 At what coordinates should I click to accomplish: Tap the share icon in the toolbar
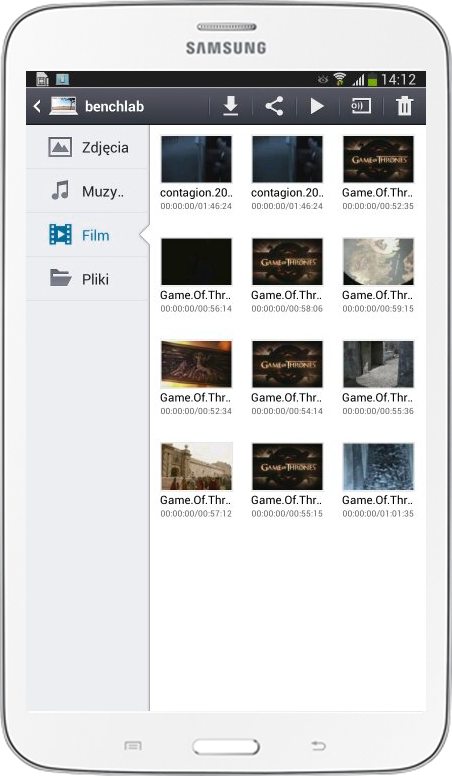coord(274,106)
